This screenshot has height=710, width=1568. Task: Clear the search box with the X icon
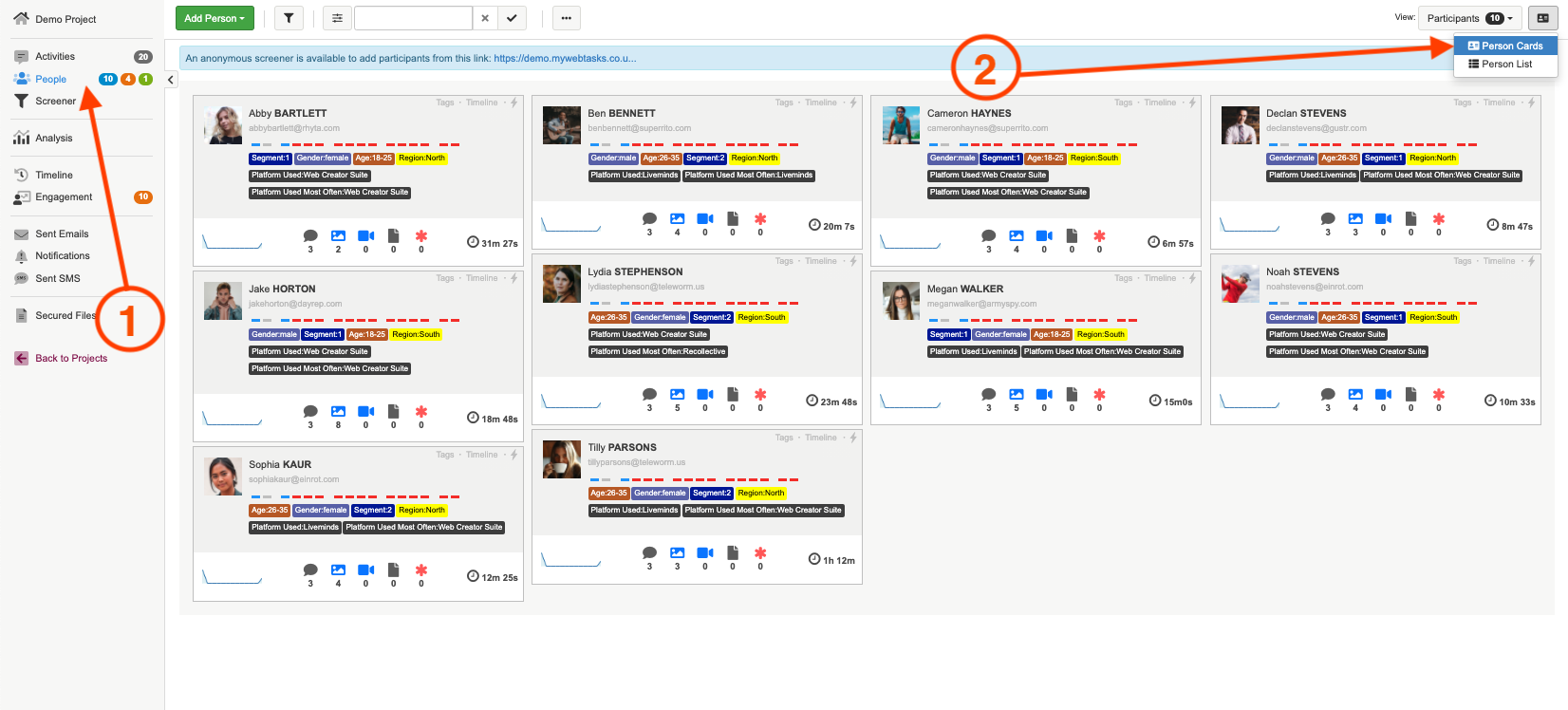(485, 18)
